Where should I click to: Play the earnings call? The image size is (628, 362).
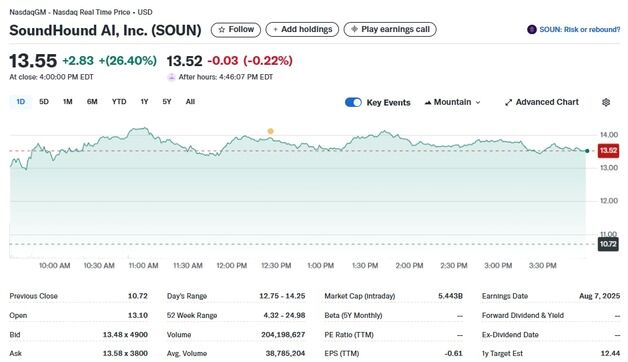coord(390,30)
